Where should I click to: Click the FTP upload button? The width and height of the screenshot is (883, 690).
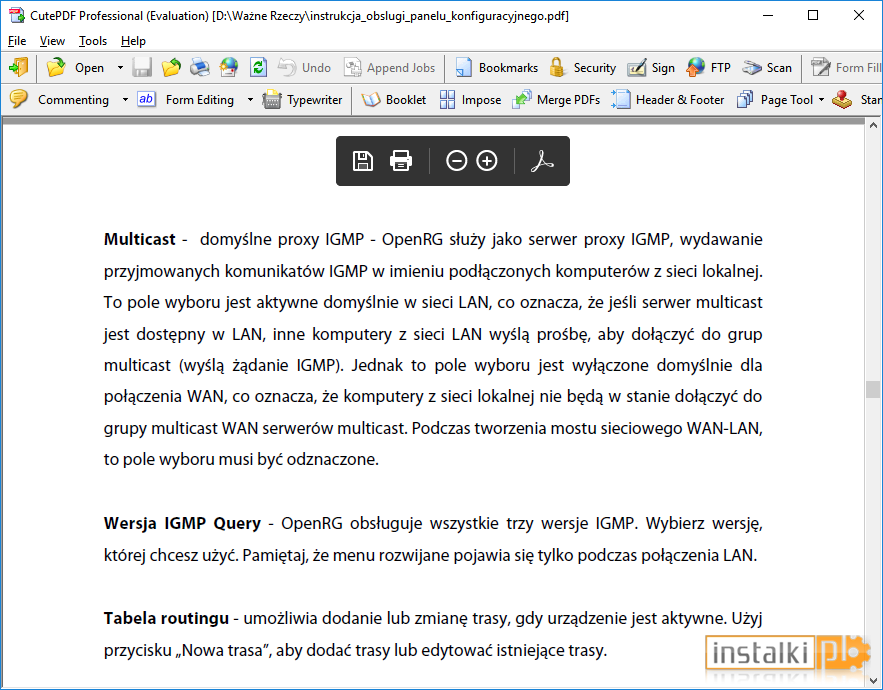pyautogui.click(x=708, y=68)
